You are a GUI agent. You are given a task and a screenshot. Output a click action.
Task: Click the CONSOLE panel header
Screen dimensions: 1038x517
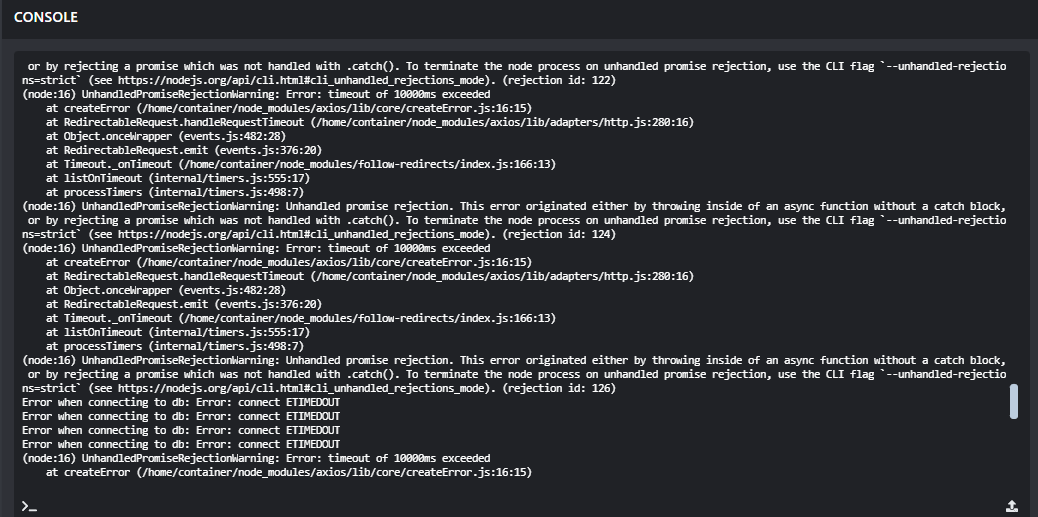pyautogui.click(x=46, y=18)
